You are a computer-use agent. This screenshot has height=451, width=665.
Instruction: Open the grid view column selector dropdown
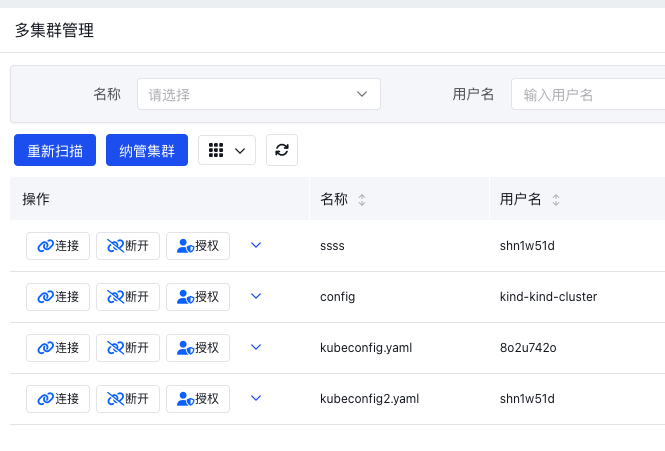tap(227, 150)
